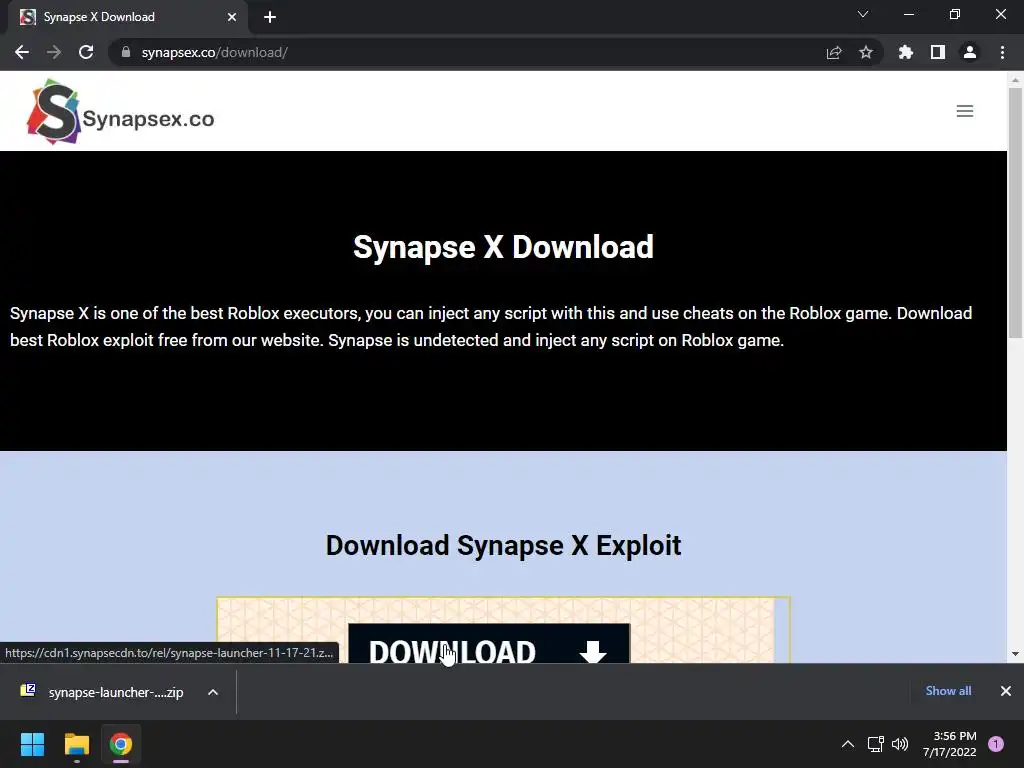Open the Chrome profile menu

coord(970,52)
